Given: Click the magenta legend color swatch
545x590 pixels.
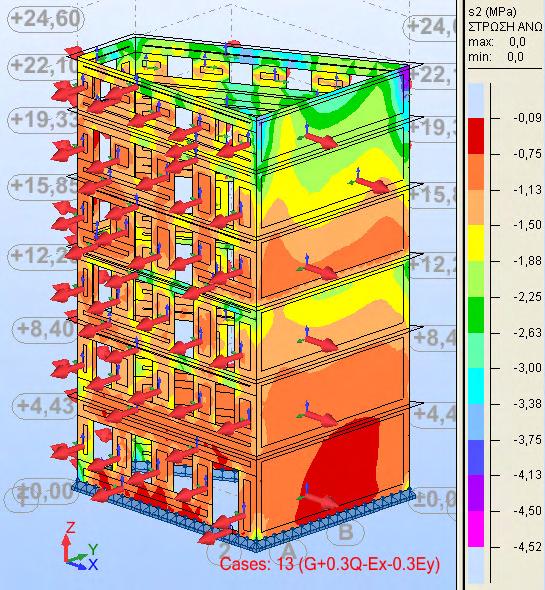Looking at the screenshot, I should tap(476, 529).
